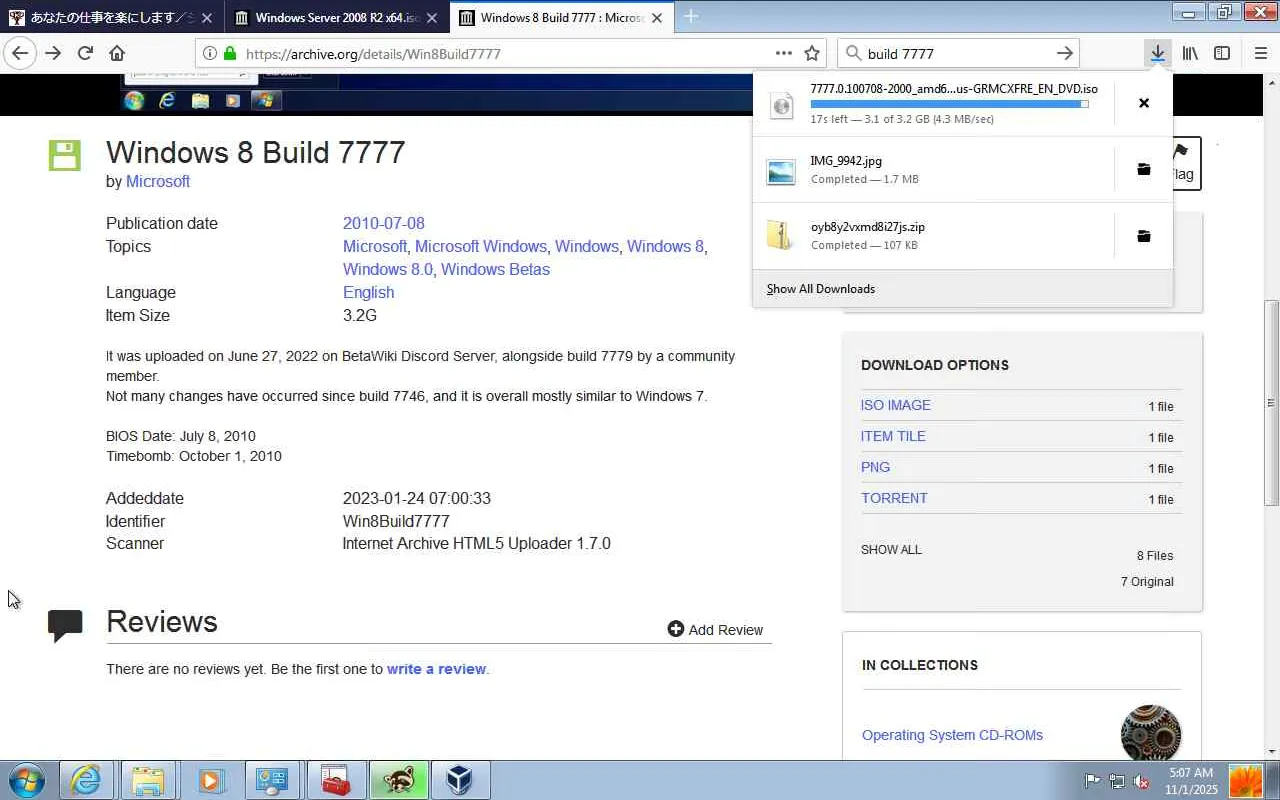Screen dimensions: 1280x800
Task: Open the page actions three-dot menu
Action: point(784,53)
